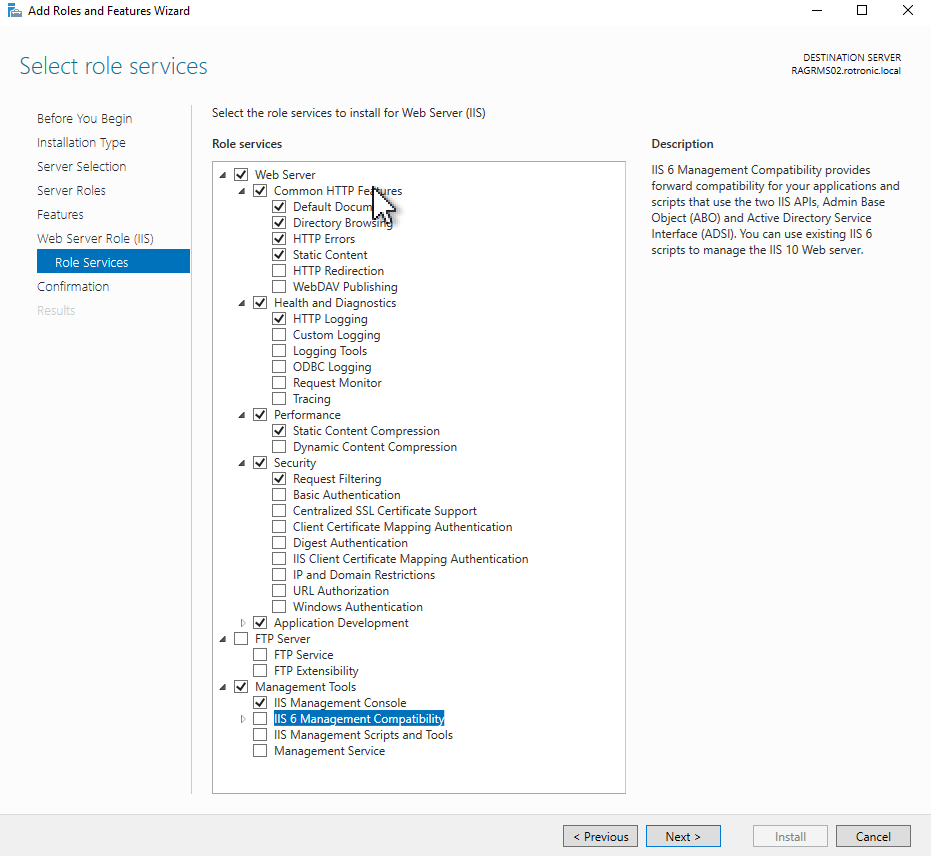Click the Next button

pyautogui.click(x=683, y=836)
